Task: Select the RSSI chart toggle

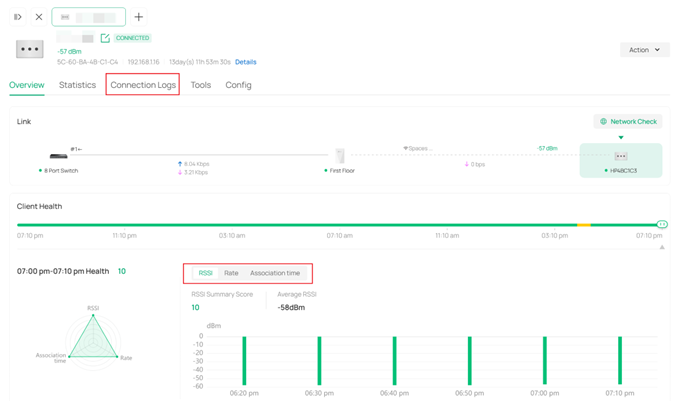Action: click(205, 273)
